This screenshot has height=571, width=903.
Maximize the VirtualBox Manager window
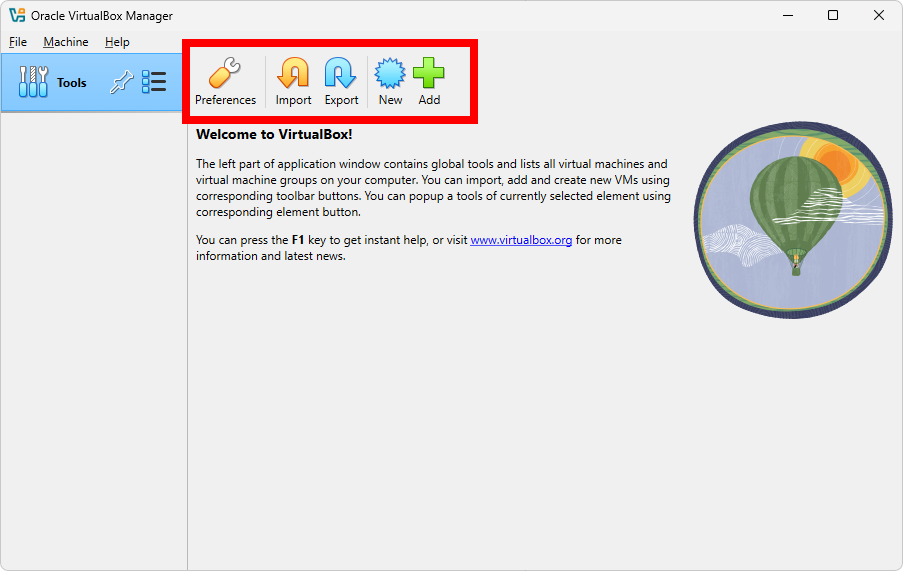[x=833, y=15]
